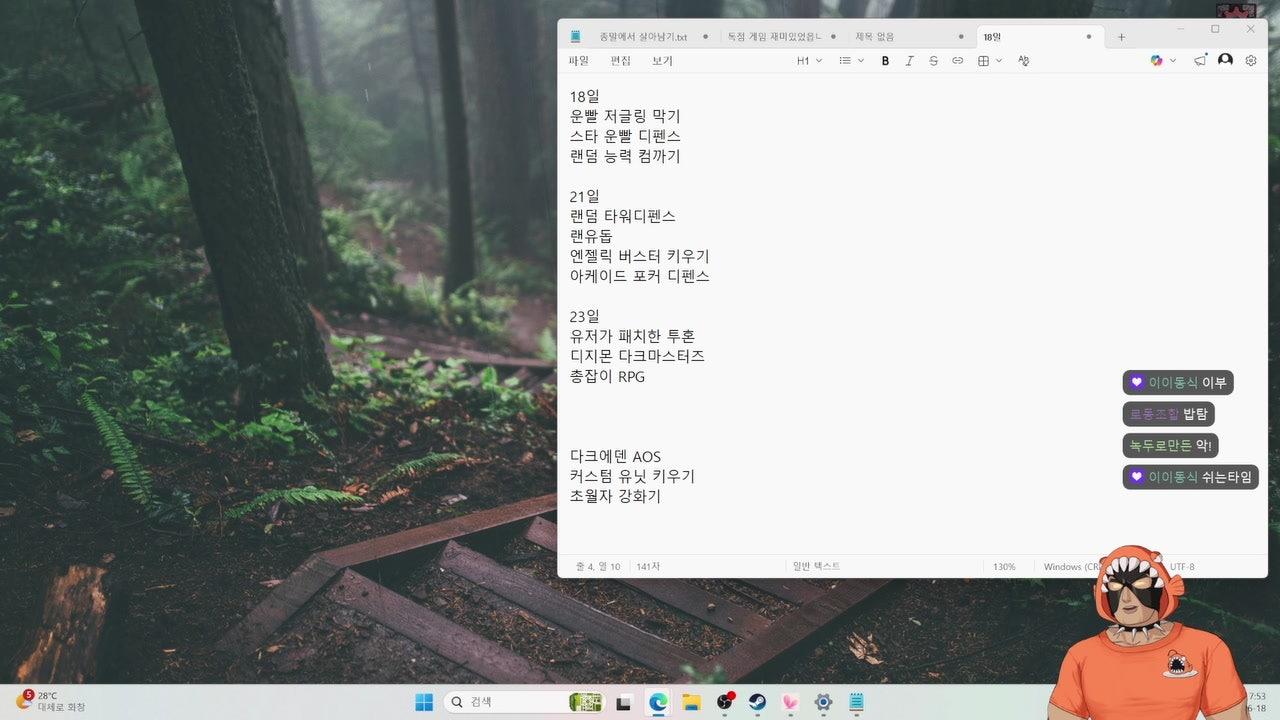Open OBS Studio from the taskbar
Image resolution: width=1280 pixels, height=720 pixels.
pyautogui.click(x=724, y=702)
